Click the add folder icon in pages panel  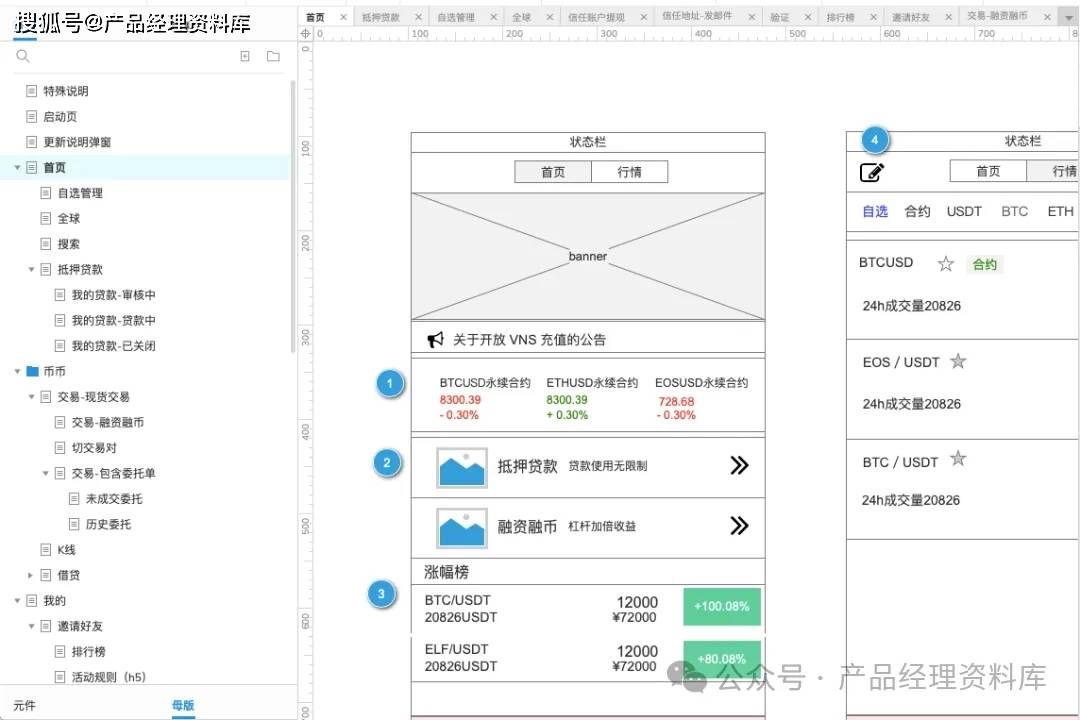point(275,56)
